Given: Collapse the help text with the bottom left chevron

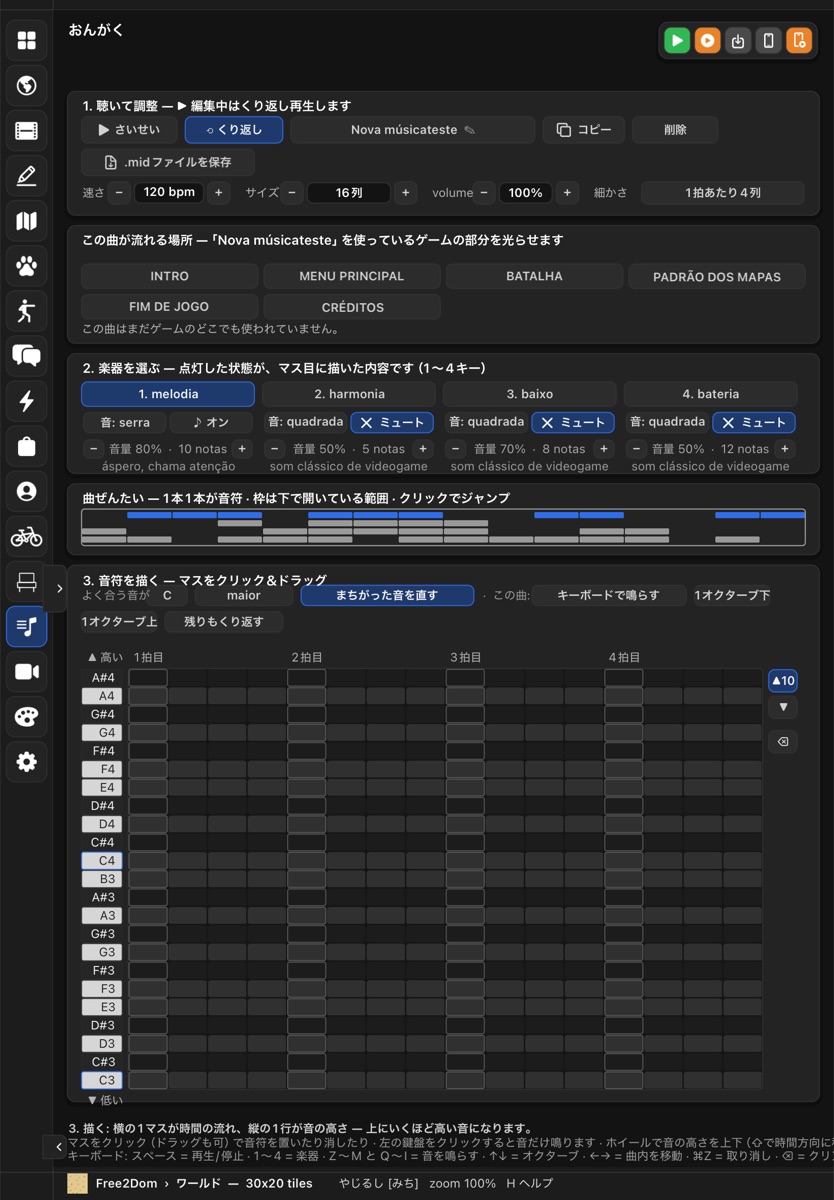Looking at the screenshot, I should point(58,1147).
